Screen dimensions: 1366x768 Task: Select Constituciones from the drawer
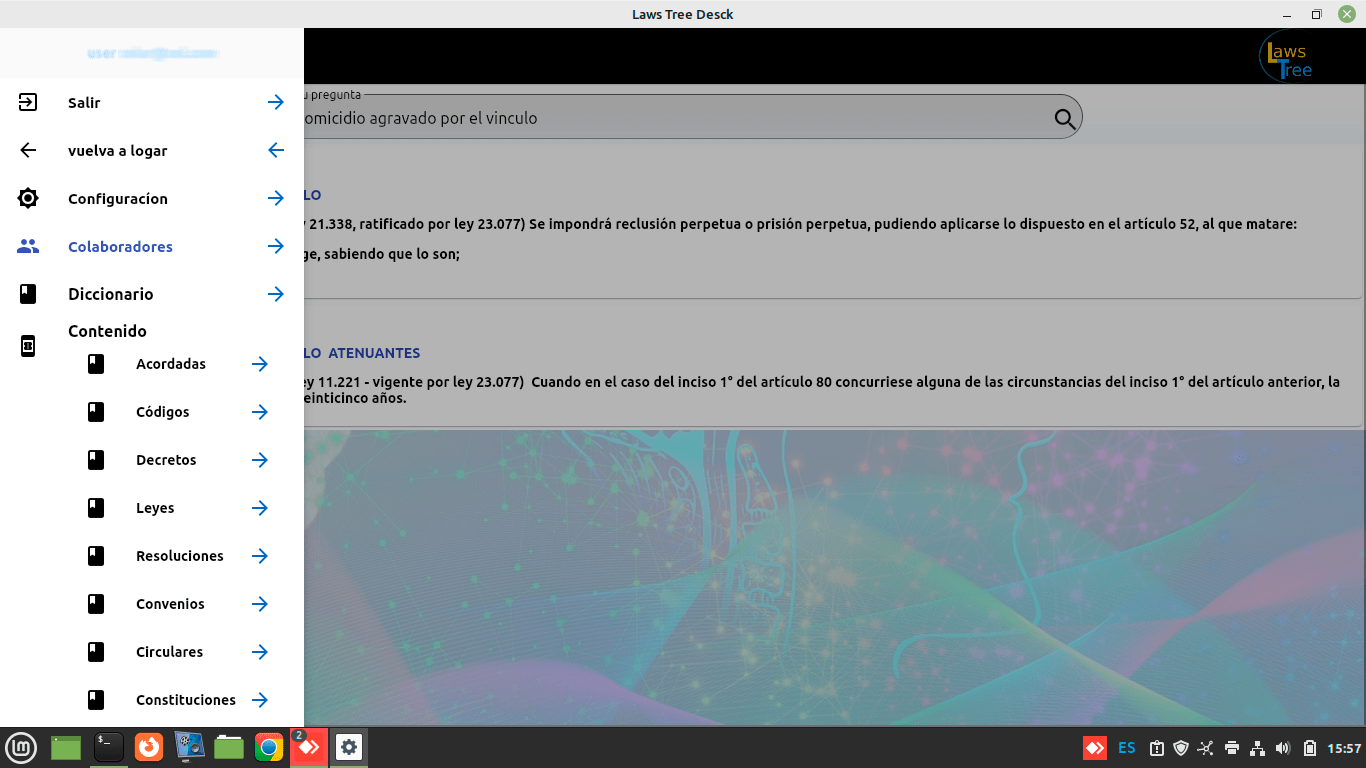(x=186, y=700)
